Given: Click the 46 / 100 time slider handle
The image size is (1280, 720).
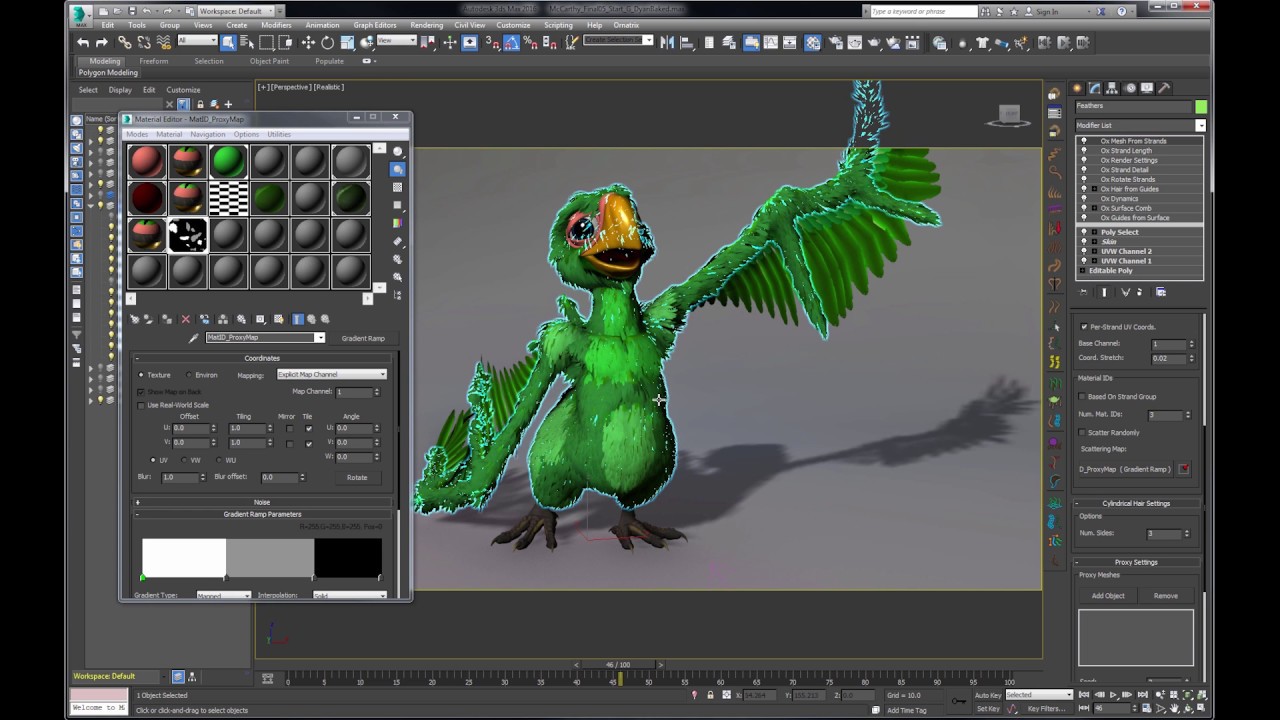Looking at the screenshot, I should point(618,665).
